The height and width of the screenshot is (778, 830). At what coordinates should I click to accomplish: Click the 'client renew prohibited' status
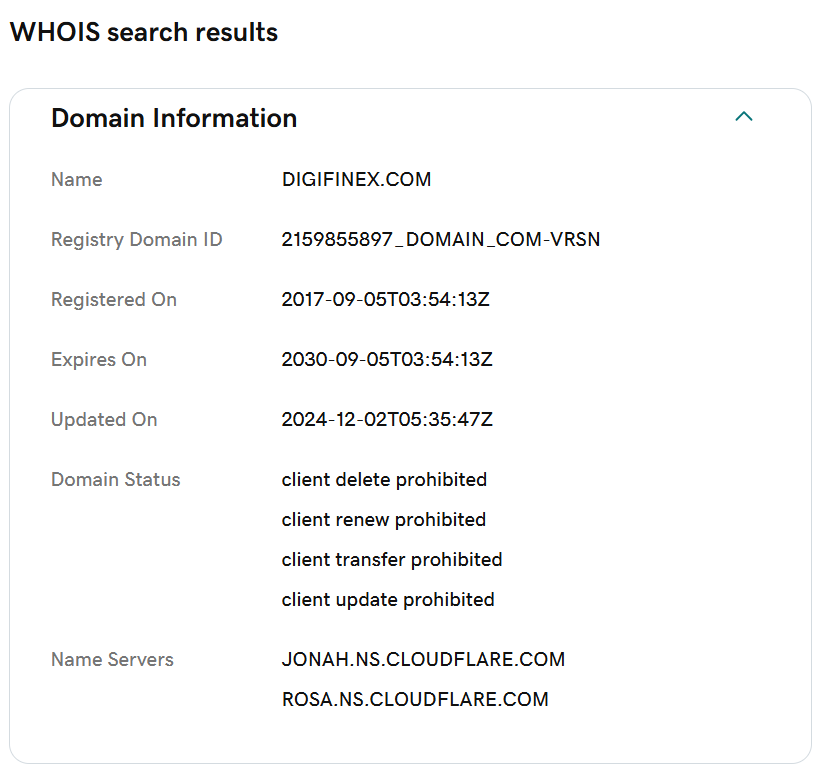pos(384,520)
